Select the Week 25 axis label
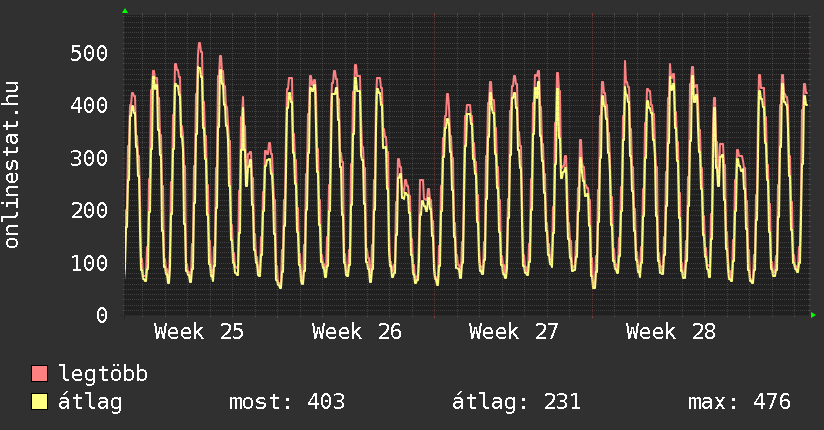 pos(199,332)
